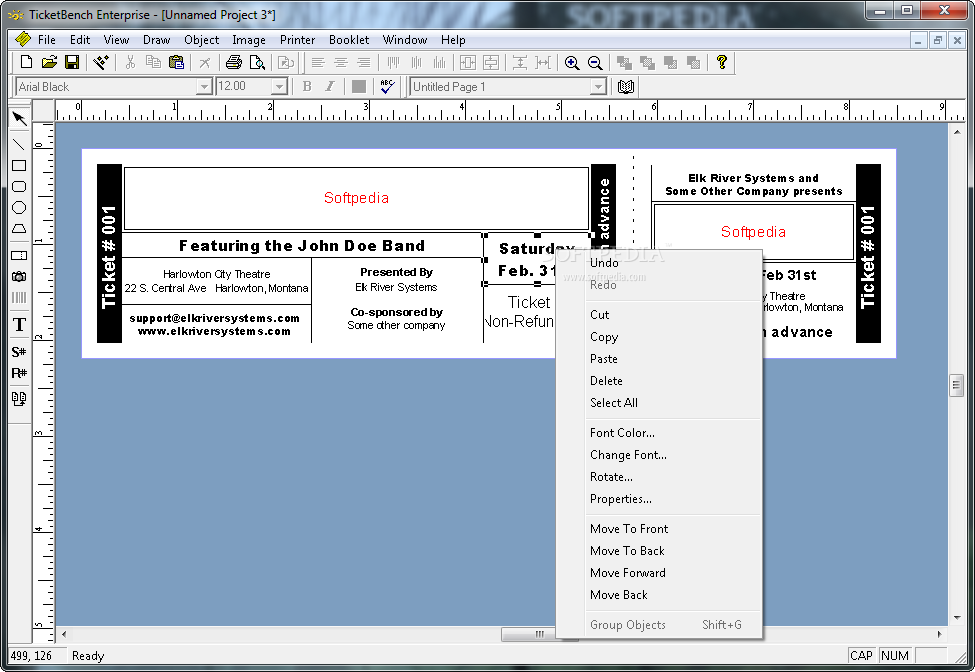Screen dimensions: 975x672
Task: Open the Image menu
Action: click(249, 40)
